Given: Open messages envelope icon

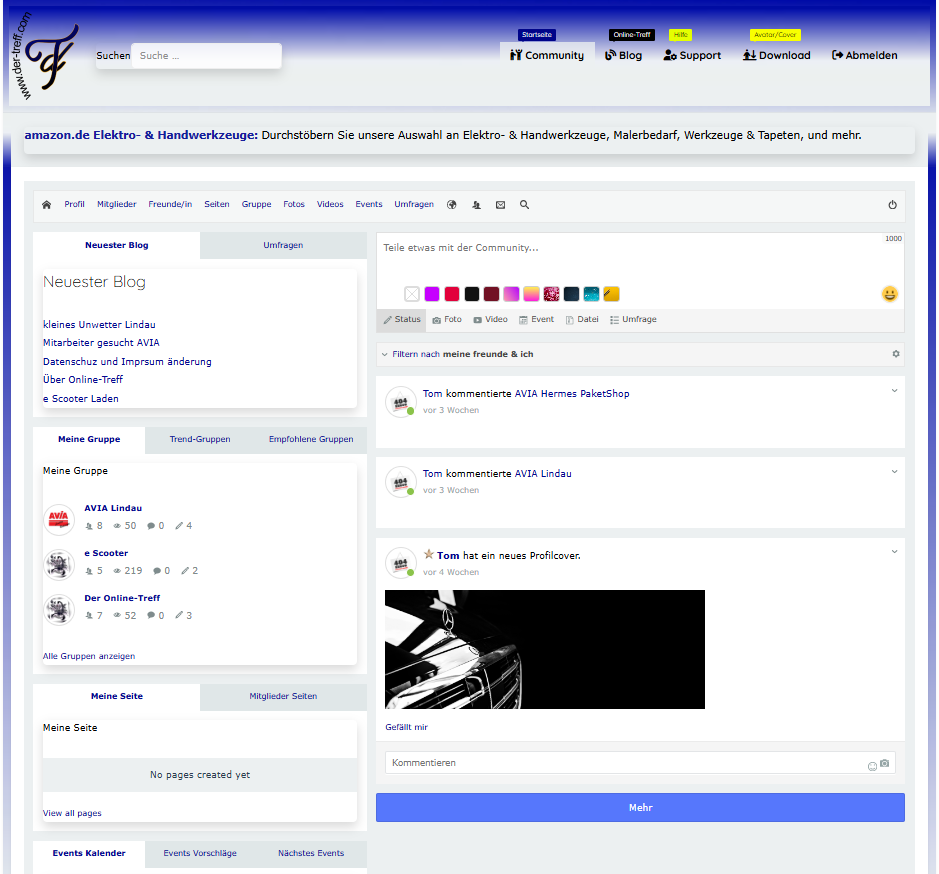Looking at the screenshot, I should click(x=500, y=205).
